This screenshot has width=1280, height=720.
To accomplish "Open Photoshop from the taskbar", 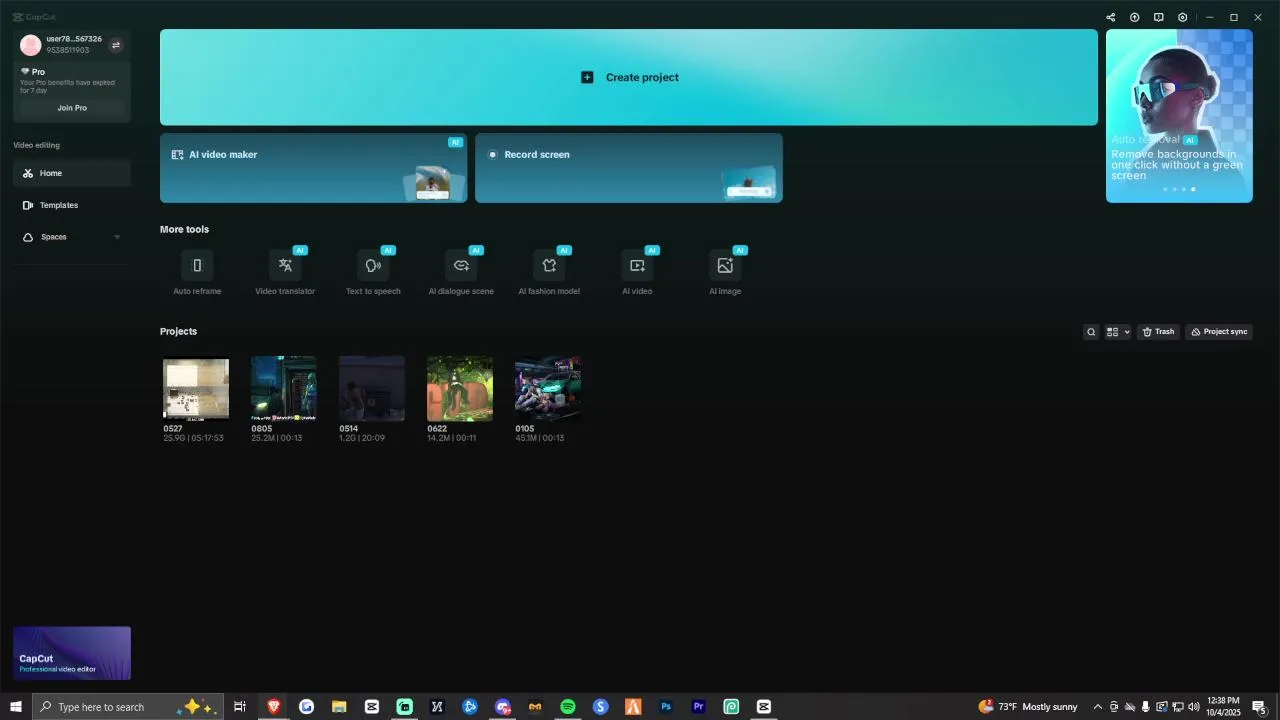I will tap(666, 707).
